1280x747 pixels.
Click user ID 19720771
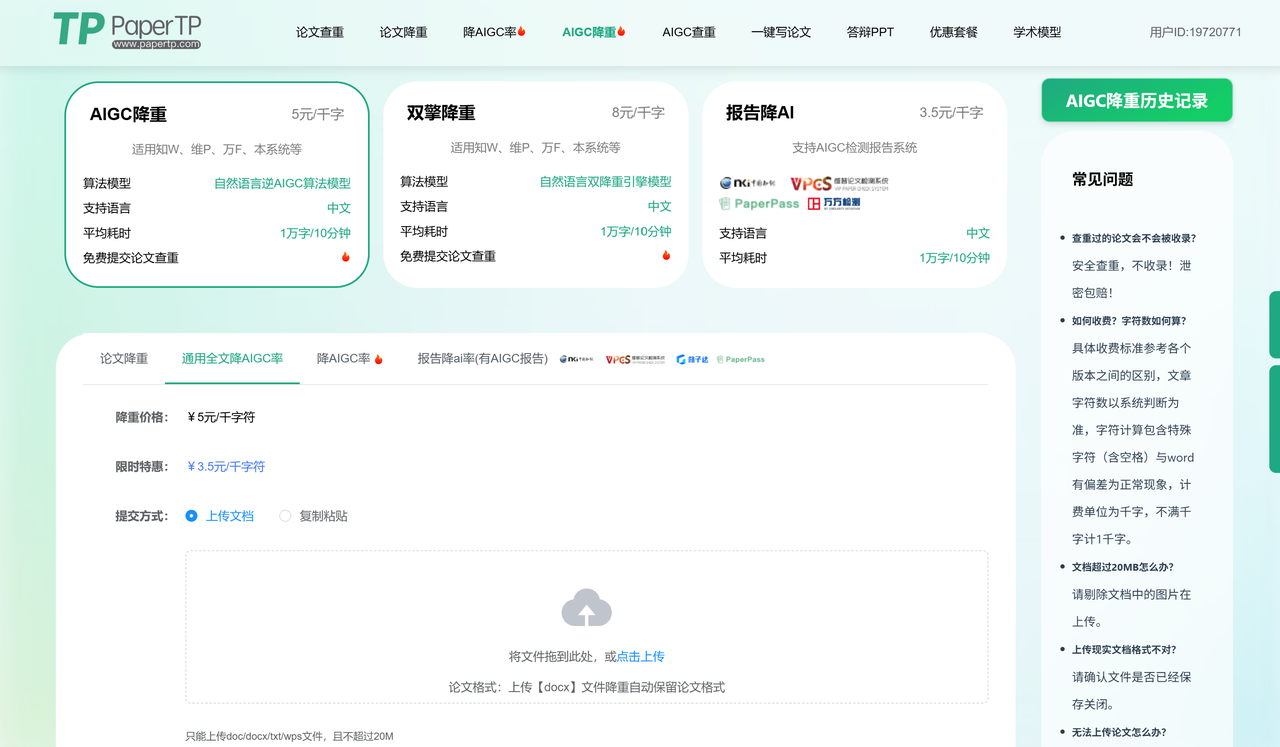tap(1196, 32)
